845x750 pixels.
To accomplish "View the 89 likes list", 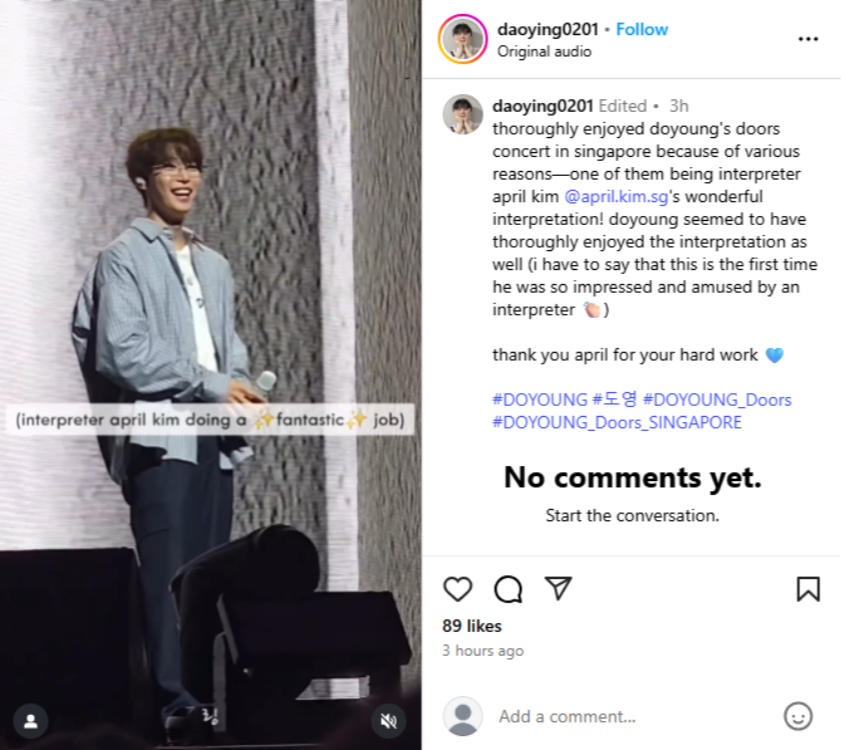I will (x=472, y=626).
